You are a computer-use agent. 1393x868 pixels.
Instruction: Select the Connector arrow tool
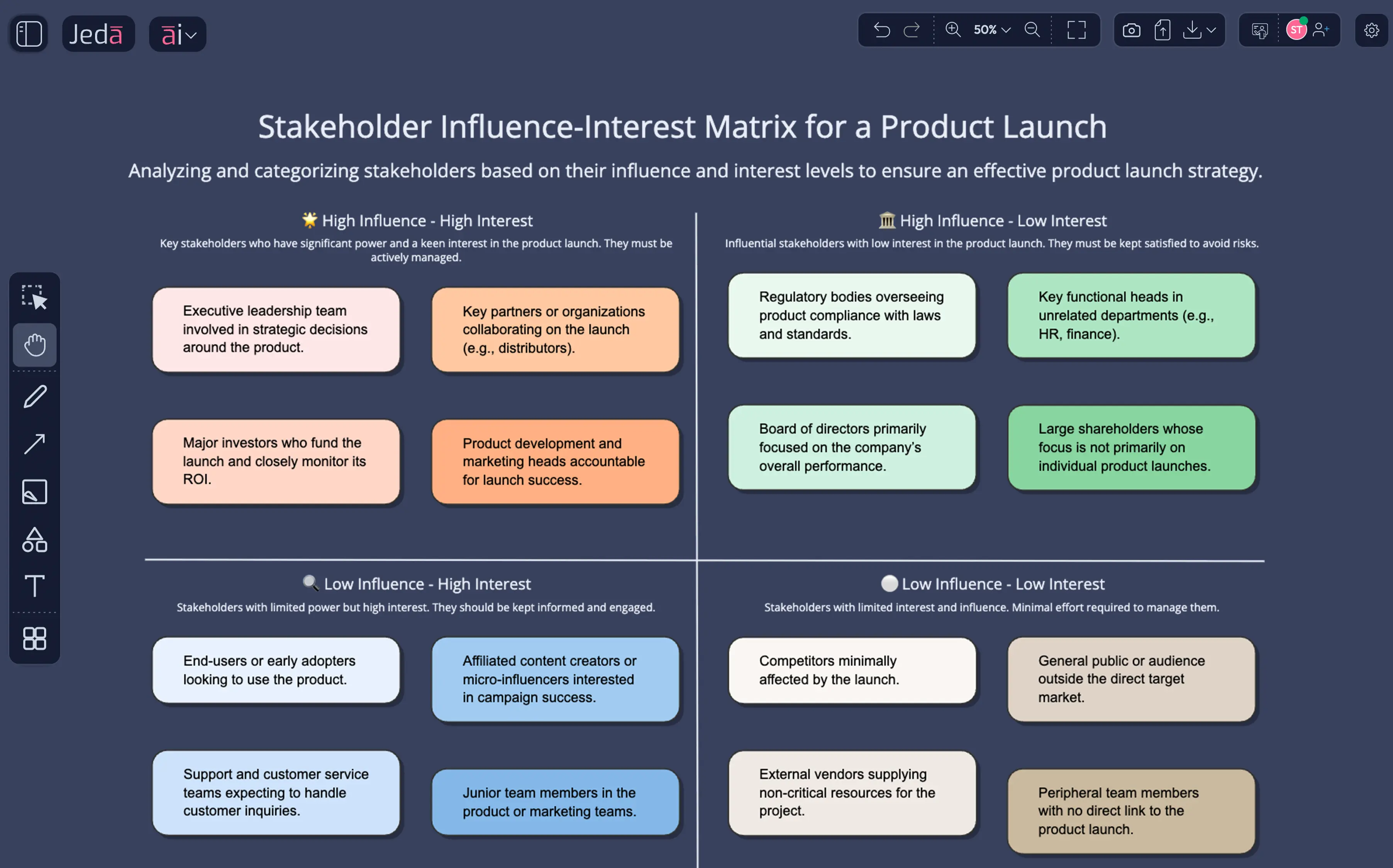click(x=34, y=443)
